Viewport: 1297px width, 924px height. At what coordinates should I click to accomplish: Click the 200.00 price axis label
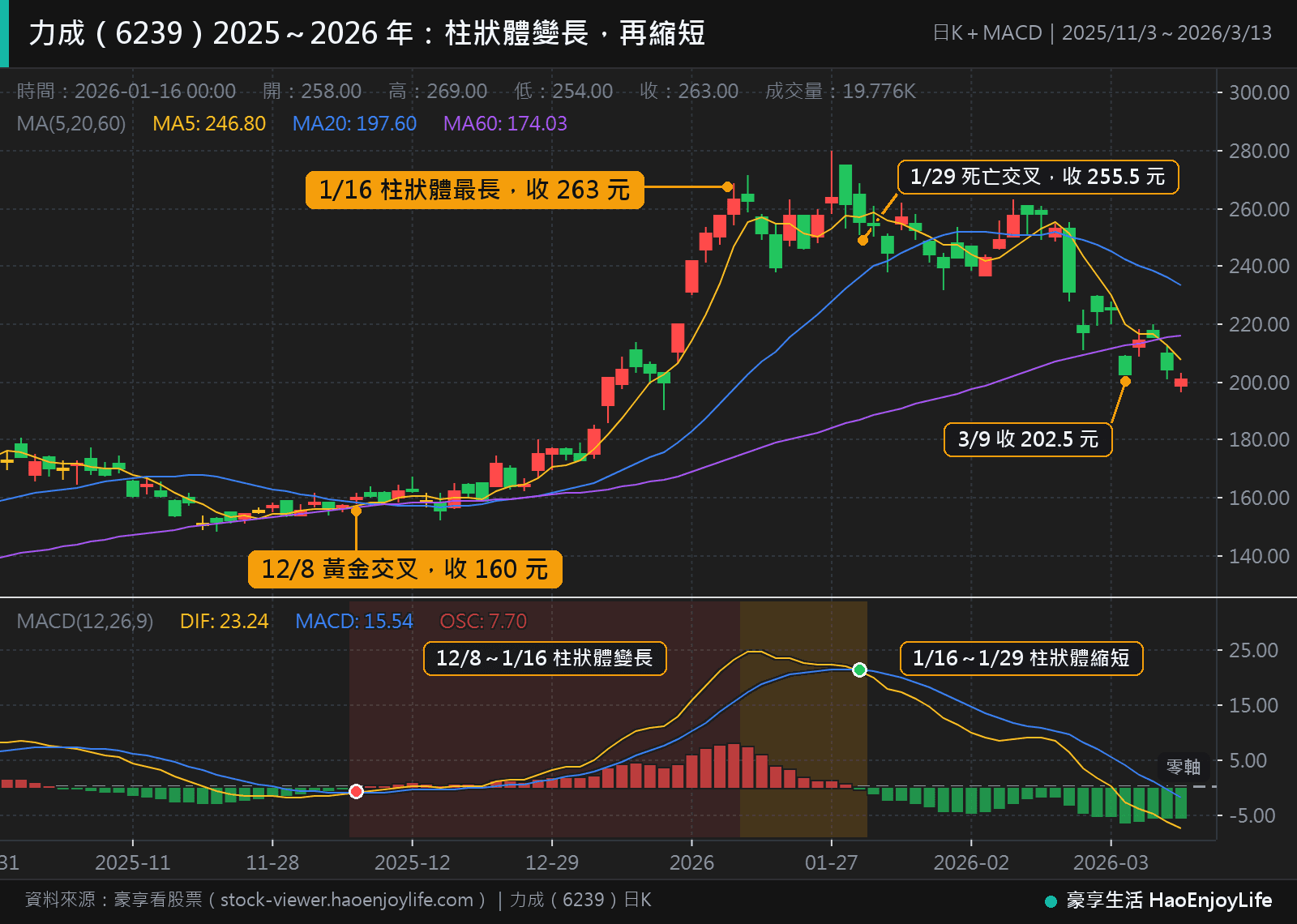(1259, 383)
